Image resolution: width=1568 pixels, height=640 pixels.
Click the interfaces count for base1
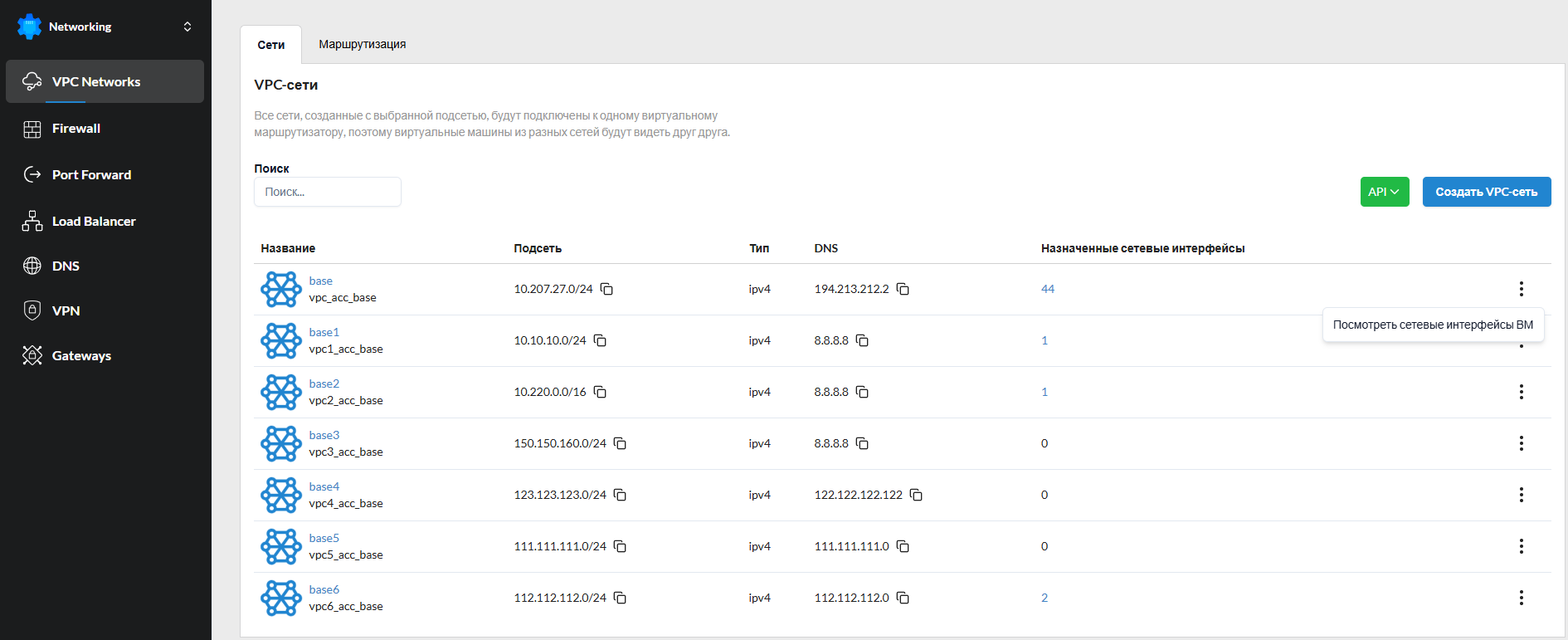1045,340
